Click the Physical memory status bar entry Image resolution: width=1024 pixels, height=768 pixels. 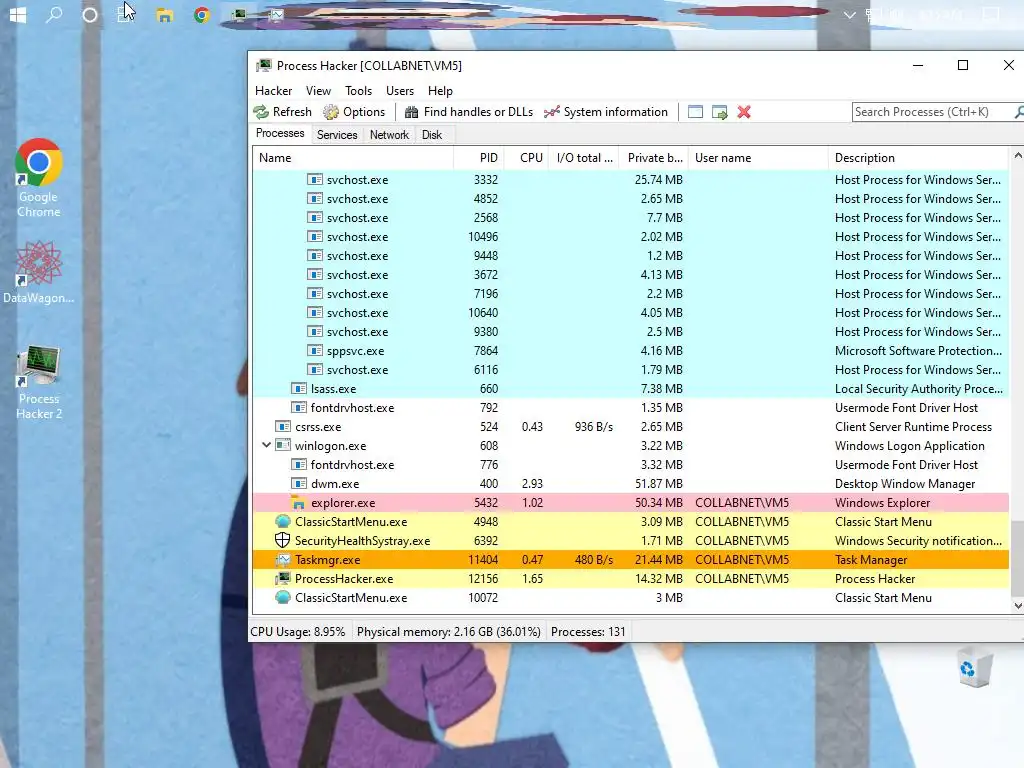pos(449,632)
